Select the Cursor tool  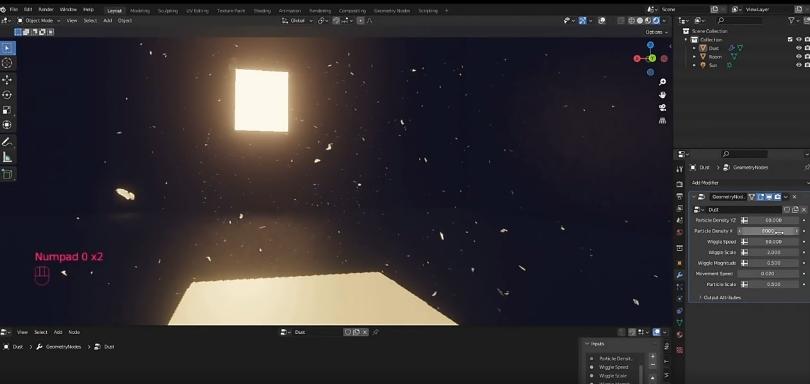[x=7, y=63]
